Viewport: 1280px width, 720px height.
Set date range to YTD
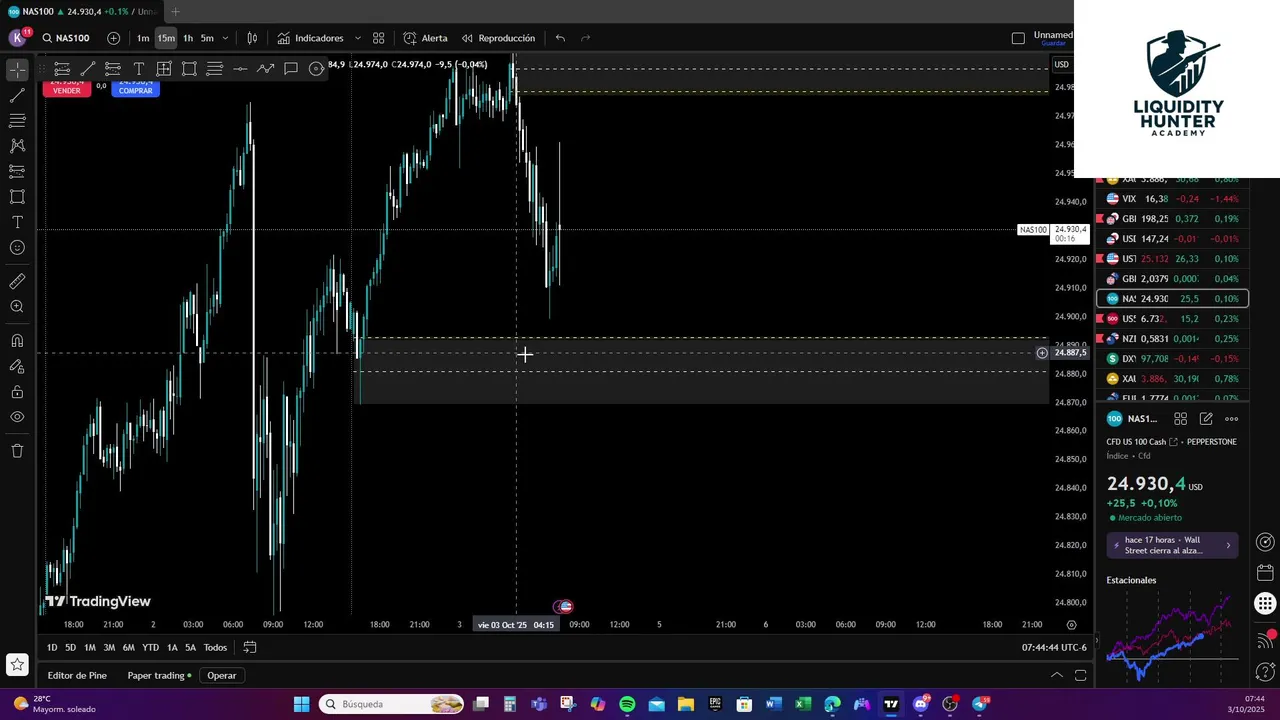(x=150, y=647)
